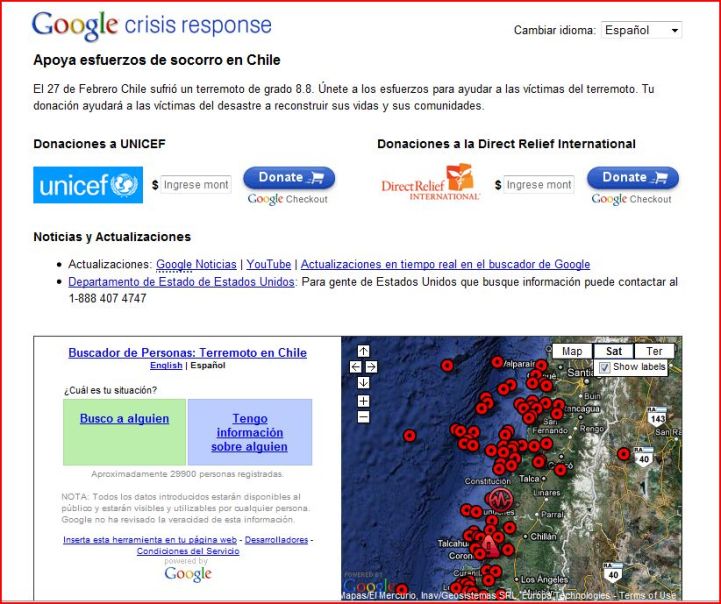Click the Chillán city label on map
Image resolution: width=721 pixels, height=604 pixels.
[544, 536]
